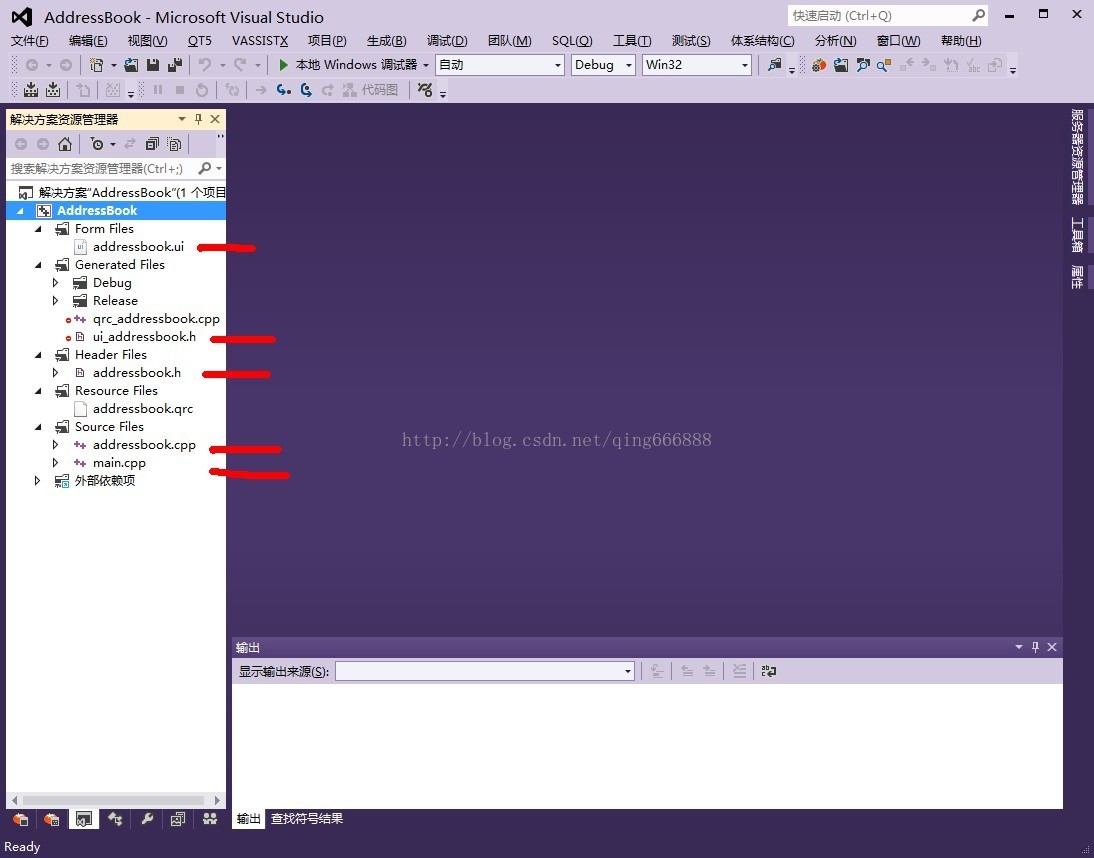Switch to the 输出 bottom tab
The image size is (1094, 858).
coord(248,819)
